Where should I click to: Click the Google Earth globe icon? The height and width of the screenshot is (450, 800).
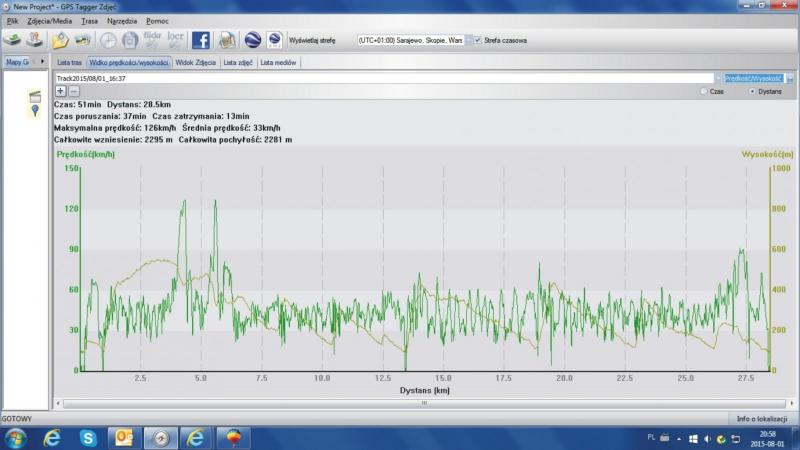pyautogui.click(x=253, y=40)
